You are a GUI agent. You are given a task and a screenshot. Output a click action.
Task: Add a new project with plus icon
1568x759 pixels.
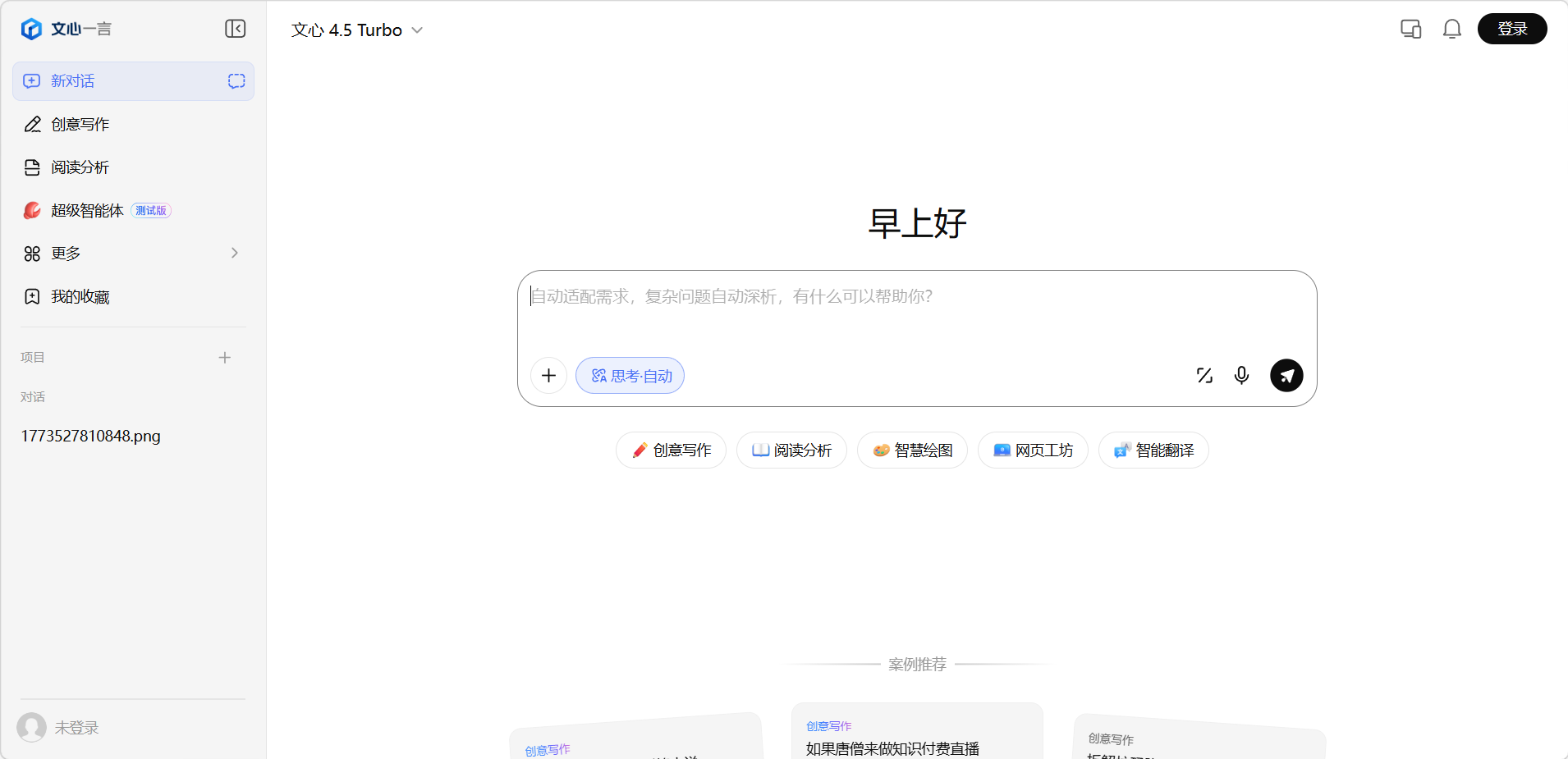tap(225, 358)
